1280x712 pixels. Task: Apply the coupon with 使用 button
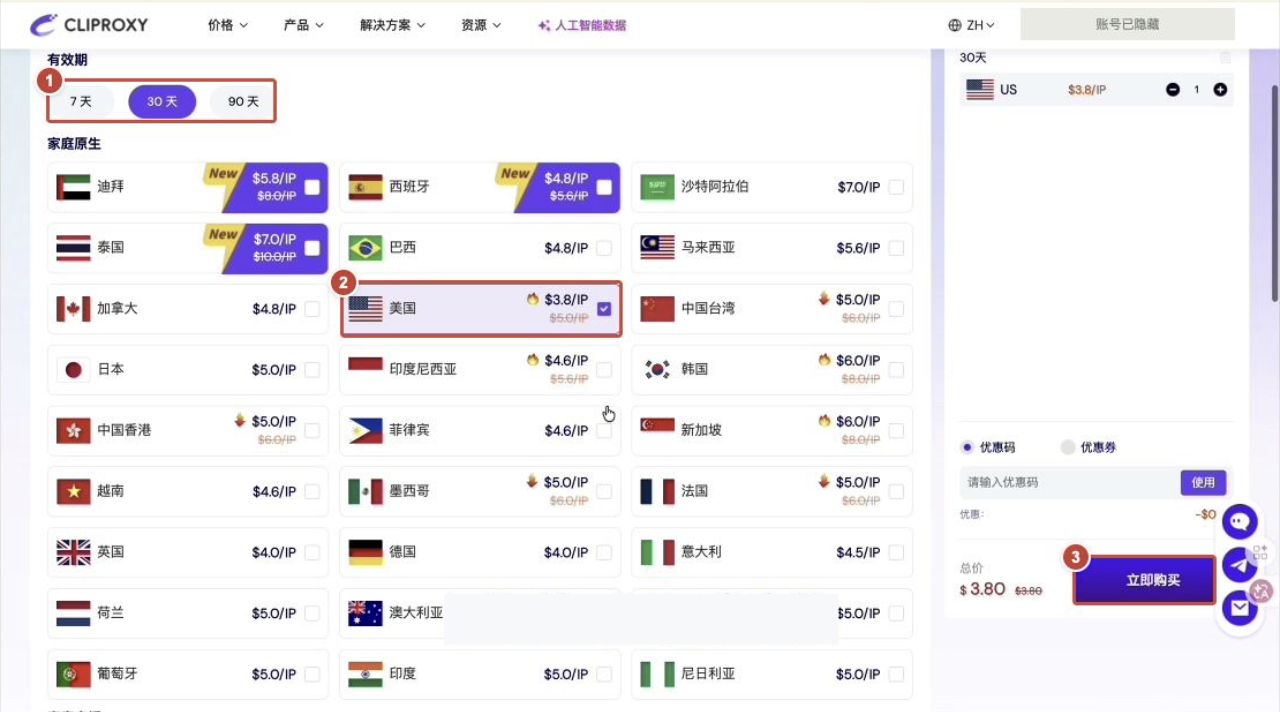1203,483
